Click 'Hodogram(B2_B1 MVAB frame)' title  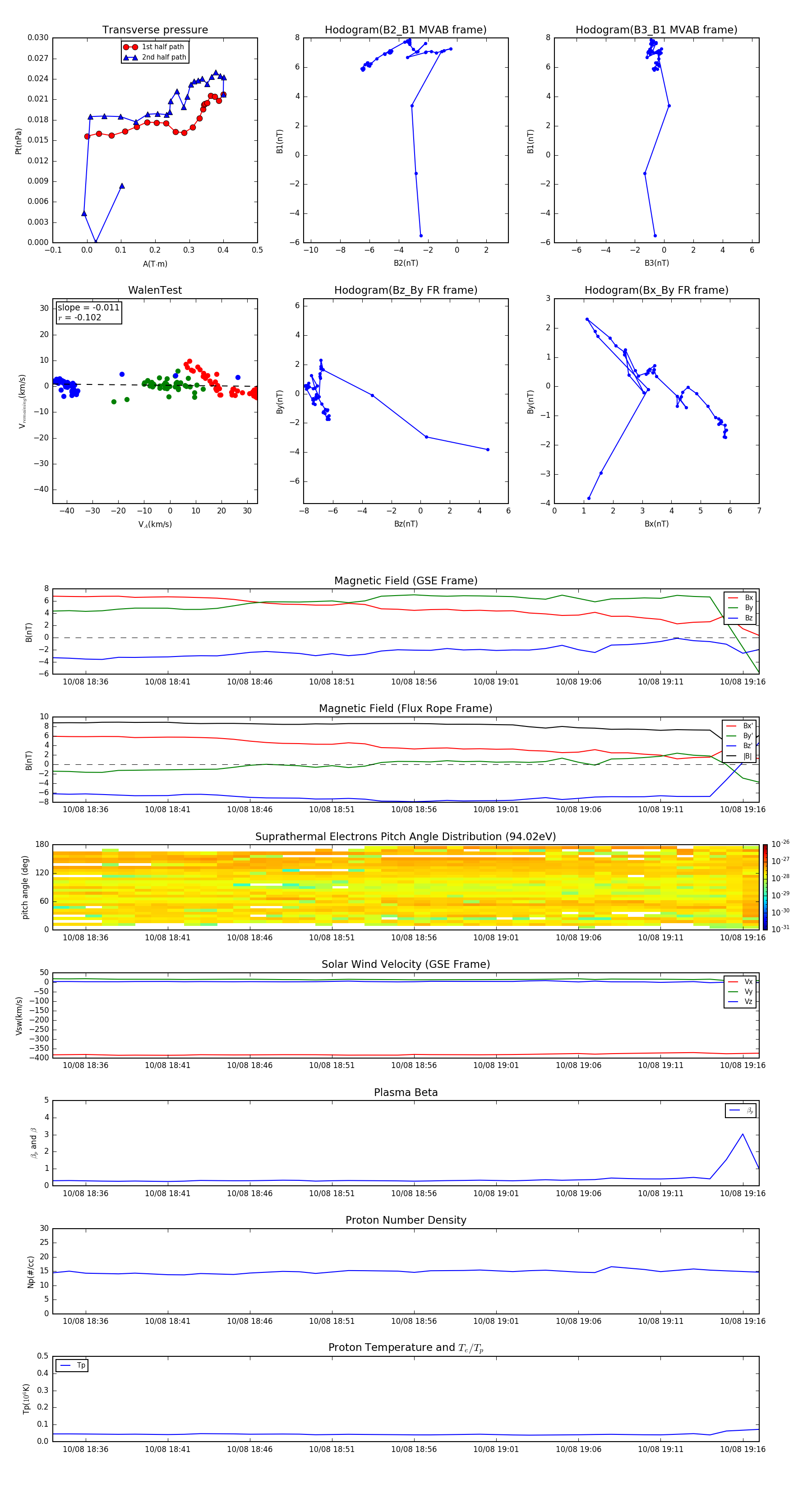pos(406,30)
